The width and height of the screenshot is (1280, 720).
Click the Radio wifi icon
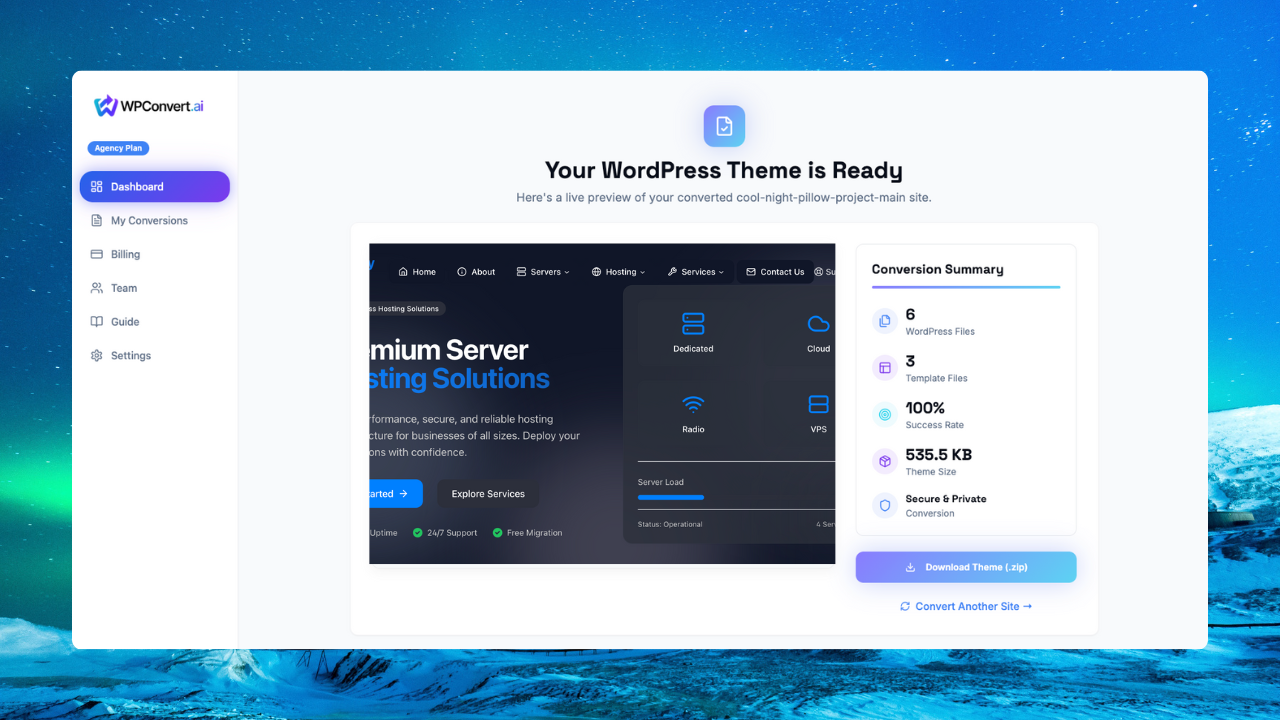[x=693, y=404]
